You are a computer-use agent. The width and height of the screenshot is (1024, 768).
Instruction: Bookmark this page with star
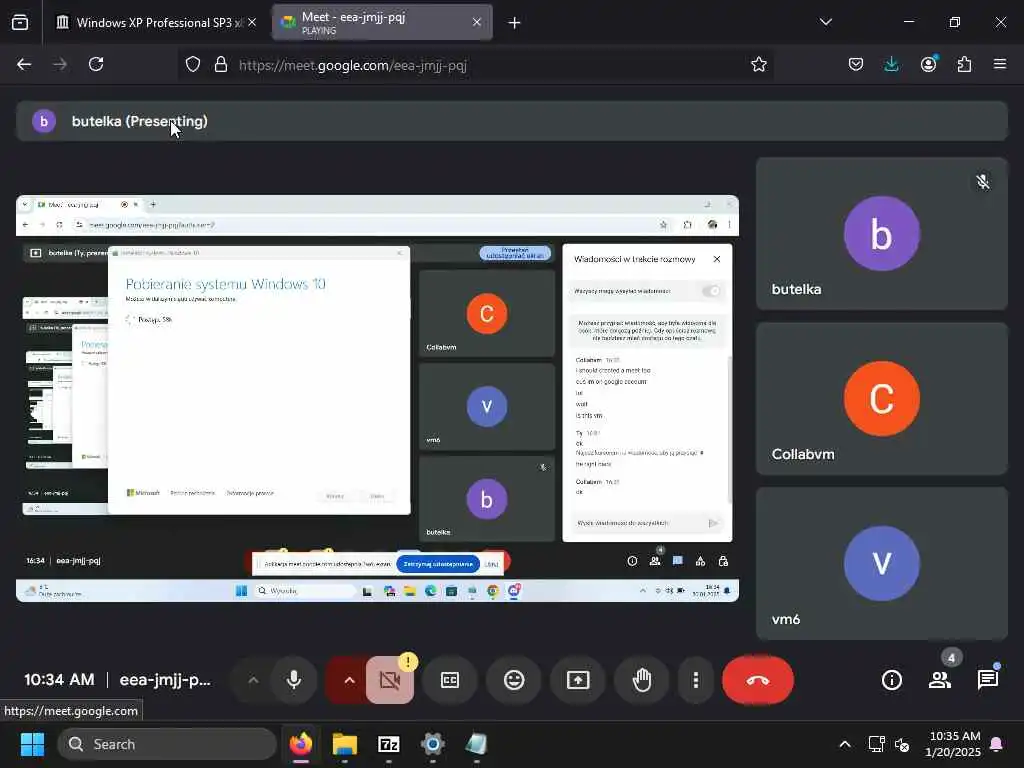[758, 64]
